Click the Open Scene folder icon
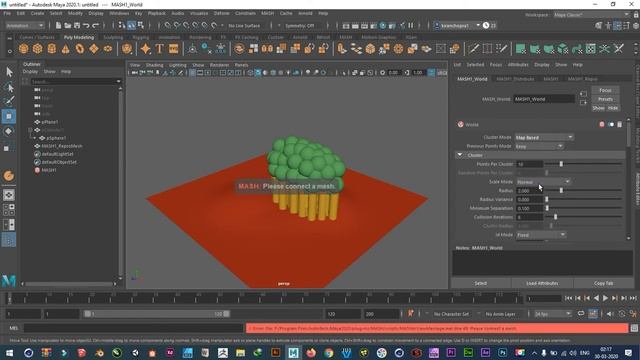Image resolution: width=640 pixels, height=360 pixels. [67, 25]
